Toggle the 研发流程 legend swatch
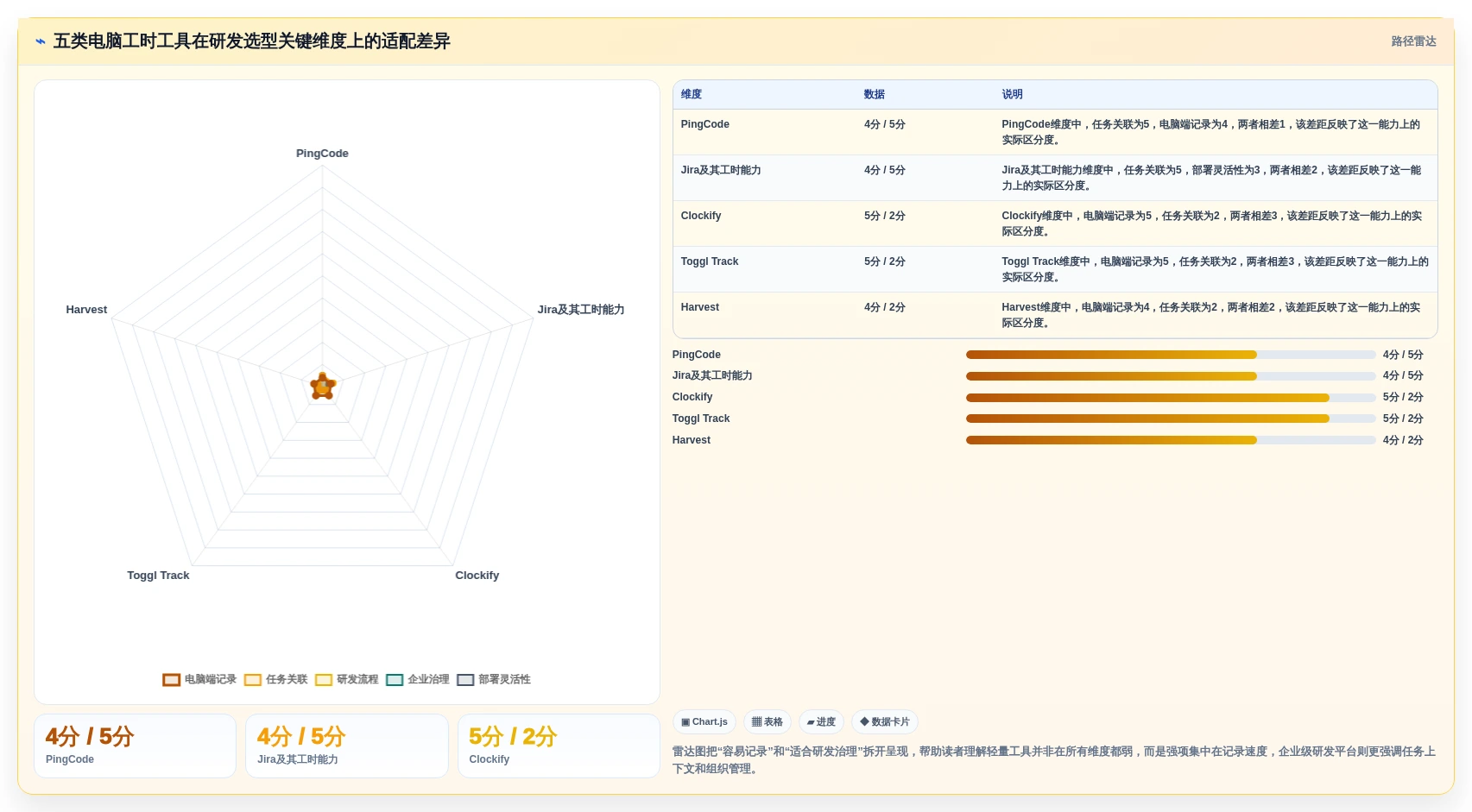 pos(324,680)
